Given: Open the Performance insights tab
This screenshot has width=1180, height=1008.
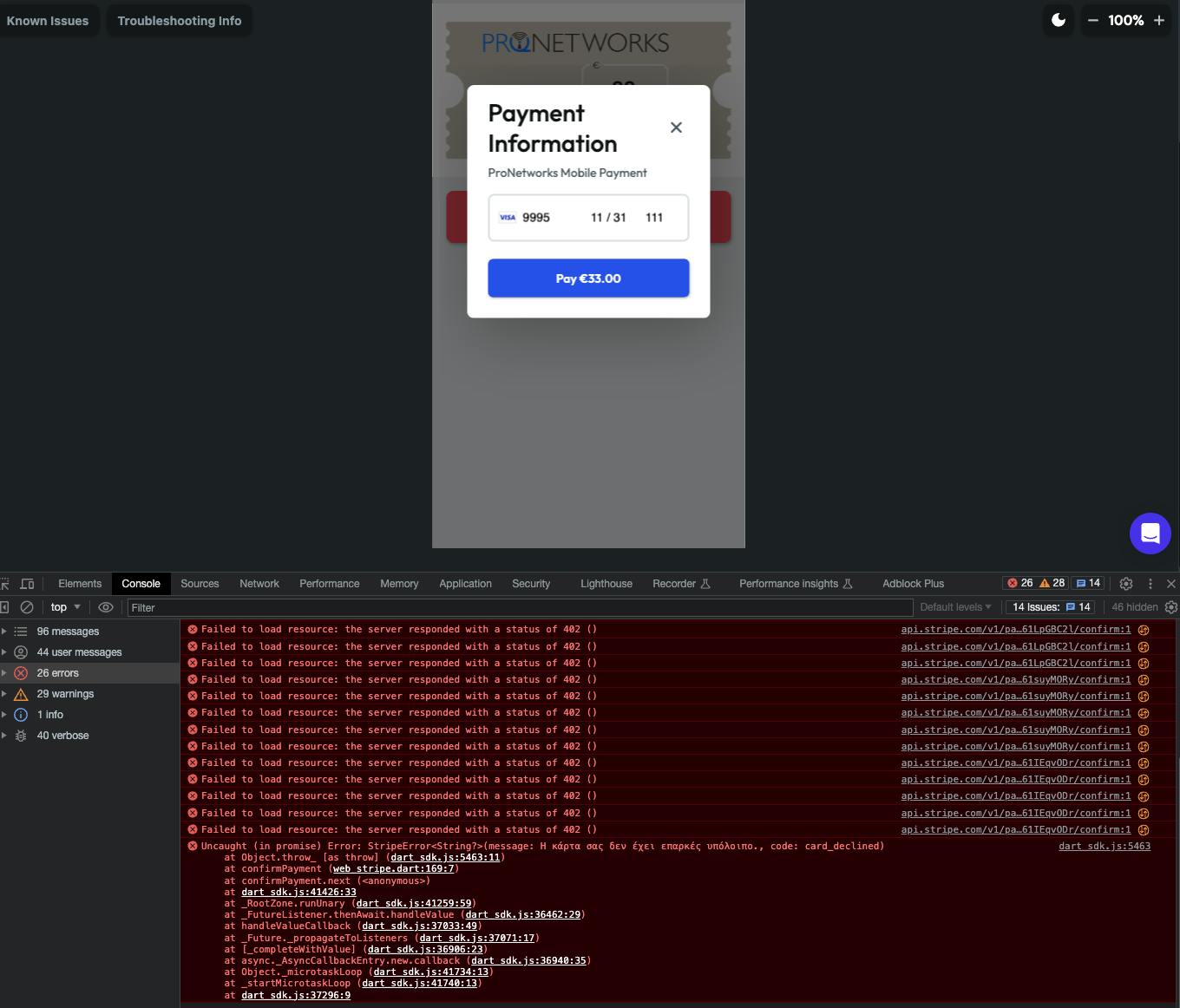Looking at the screenshot, I should coord(796,584).
